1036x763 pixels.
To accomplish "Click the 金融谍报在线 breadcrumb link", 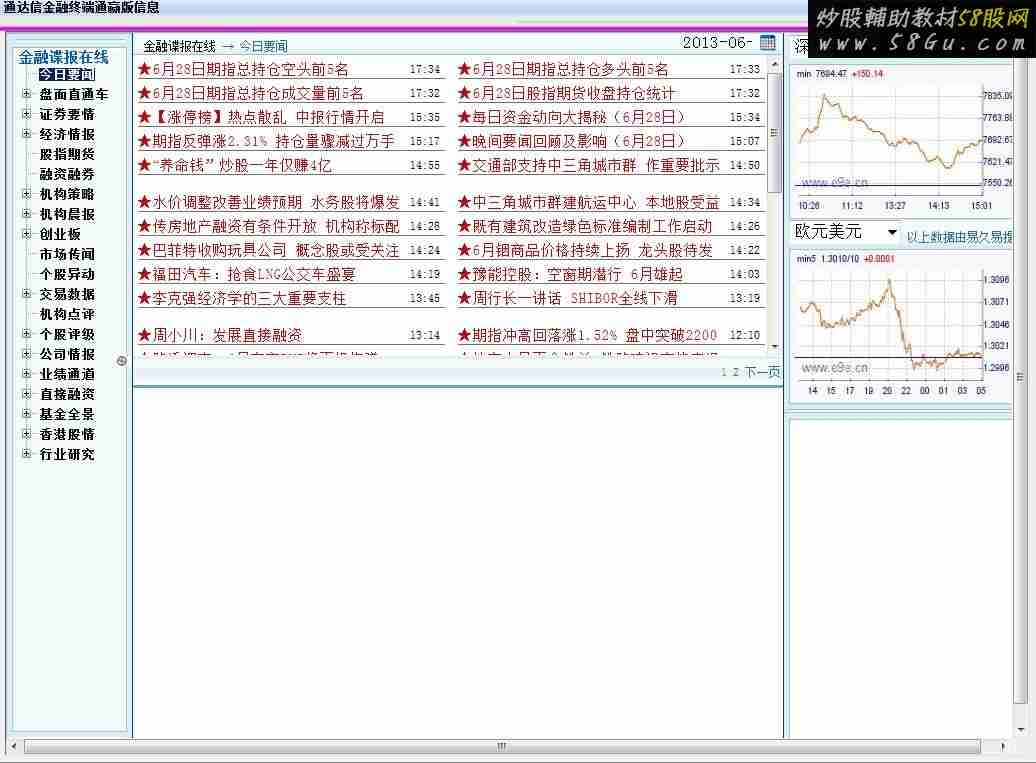I will coord(180,46).
